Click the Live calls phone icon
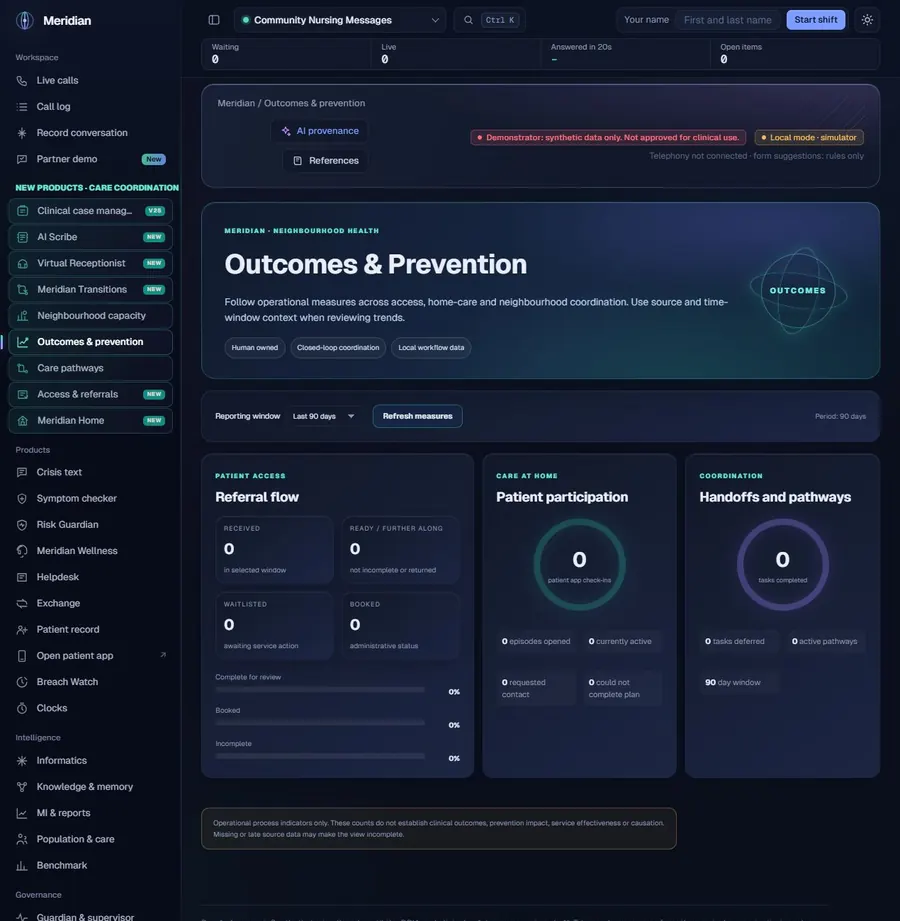Image resolution: width=900 pixels, height=921 pixels. tap(22, 80)
